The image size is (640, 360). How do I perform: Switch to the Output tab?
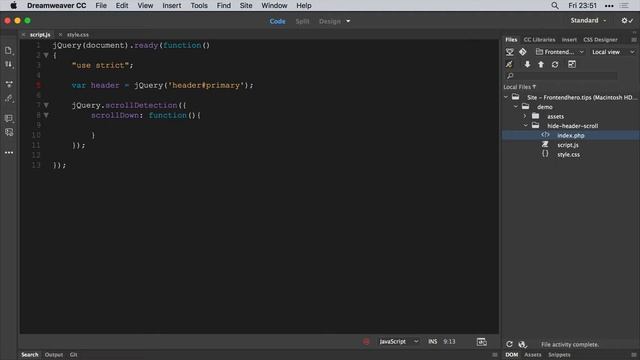coord(54,355)
